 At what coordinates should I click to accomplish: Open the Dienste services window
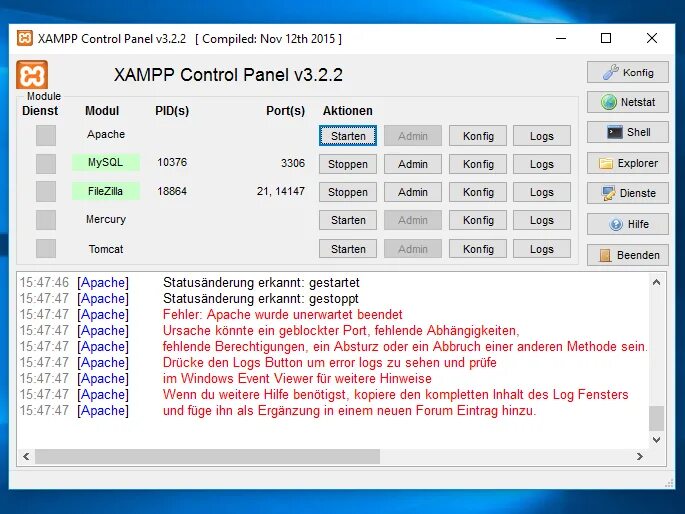coord(628,193)
